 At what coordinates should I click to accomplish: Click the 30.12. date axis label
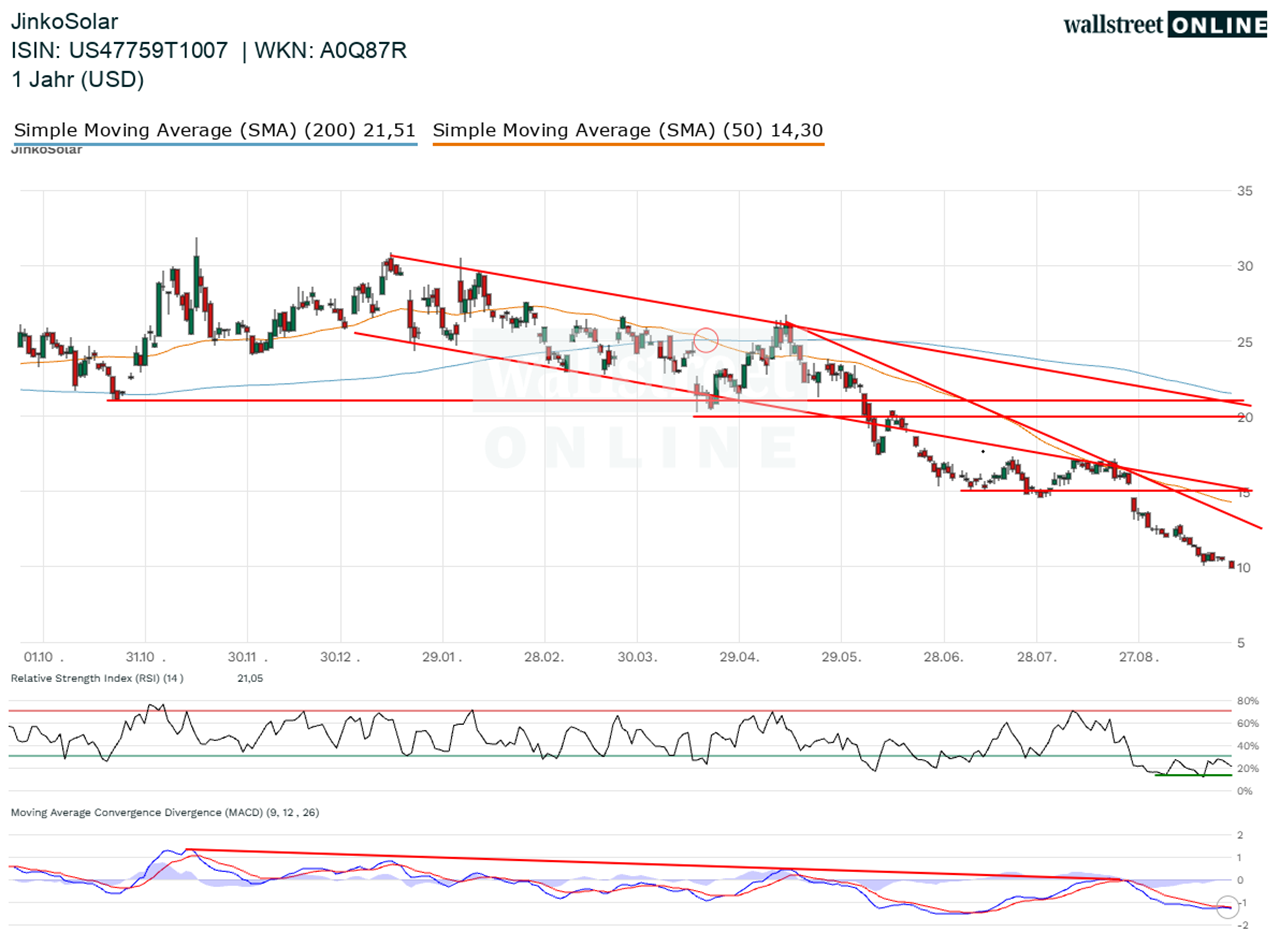339,656
